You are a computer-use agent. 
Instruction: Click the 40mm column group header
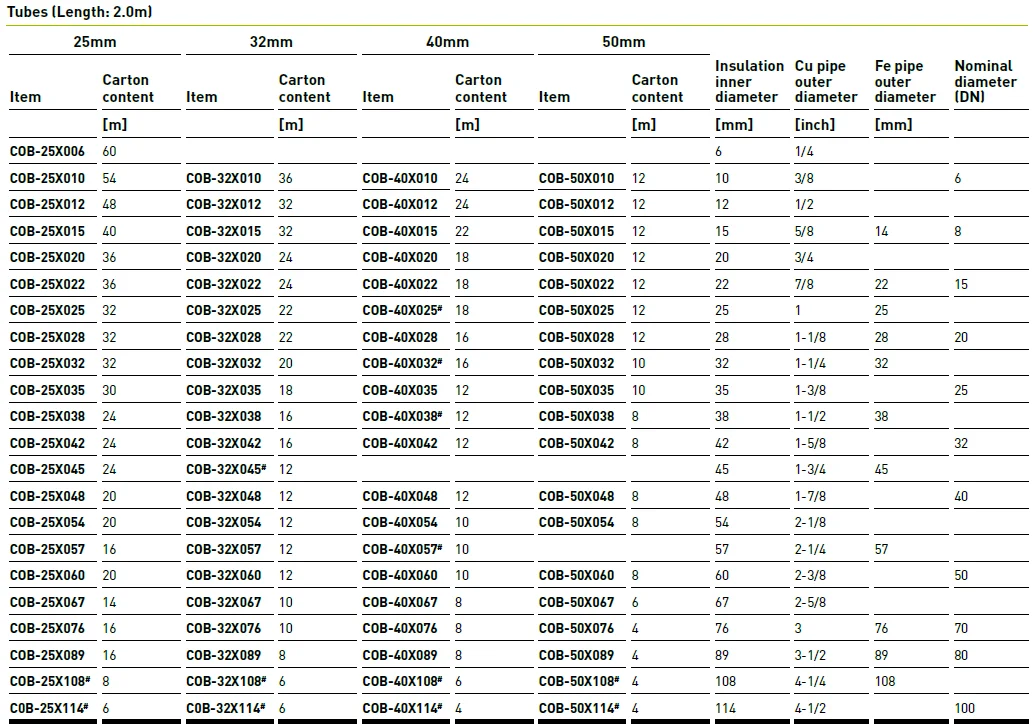(x=447, y=42)
